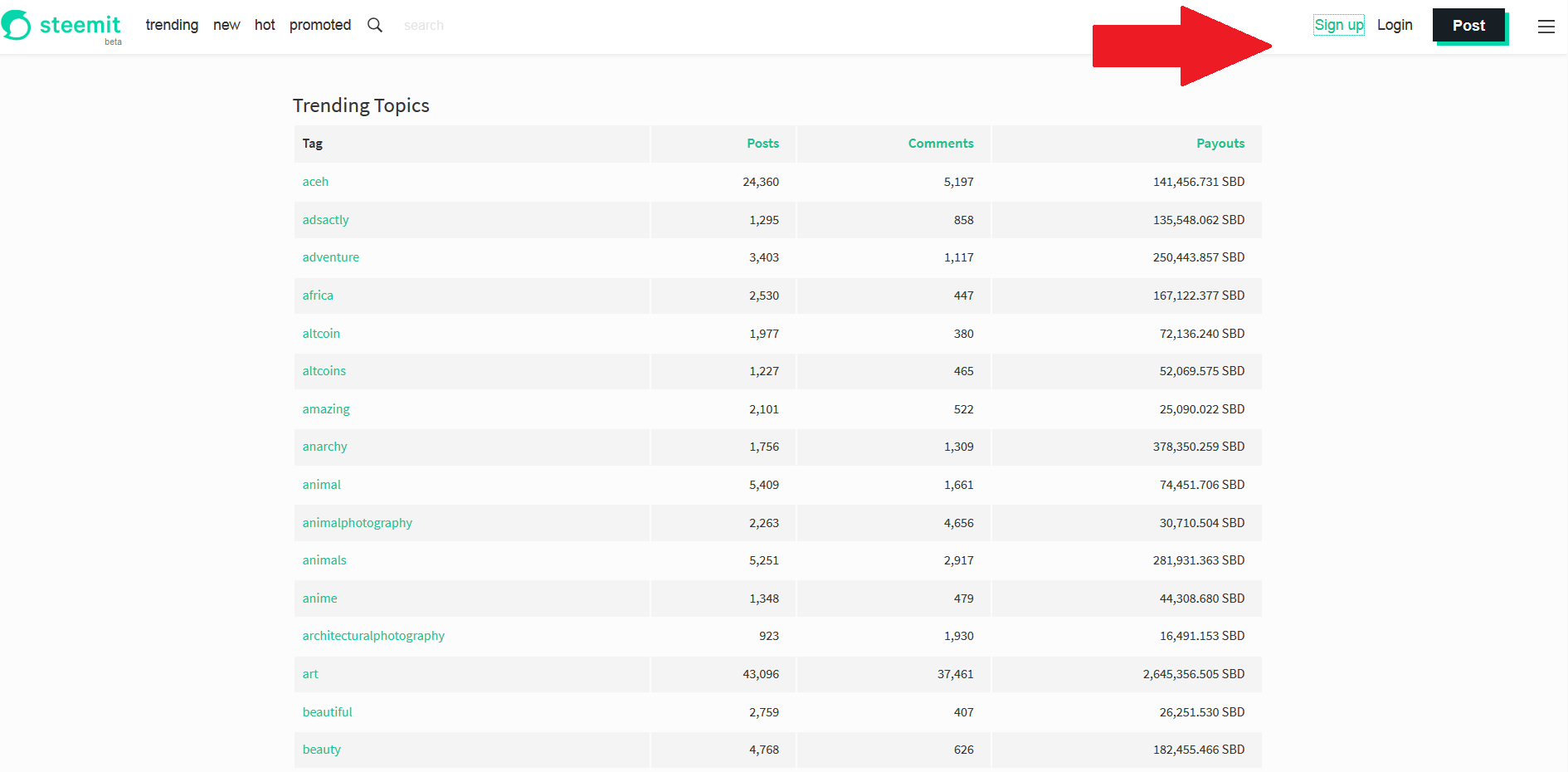1568x772 pixels.
Task: Sort the table by Comments column
Action: (x=941, y=144)
